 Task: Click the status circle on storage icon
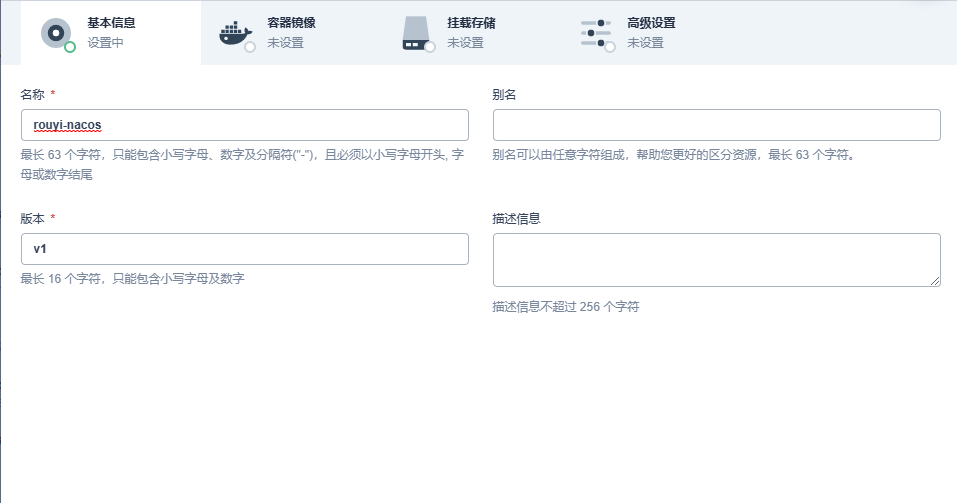click(x=430, y=46)
